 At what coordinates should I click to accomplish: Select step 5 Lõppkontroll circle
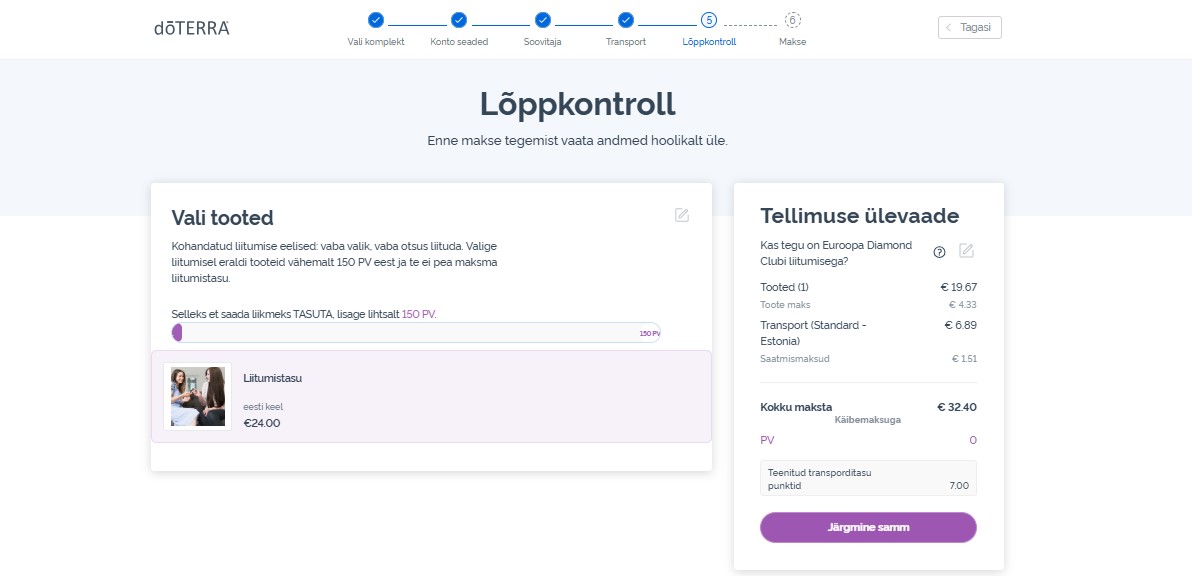(x=709, y=21)
